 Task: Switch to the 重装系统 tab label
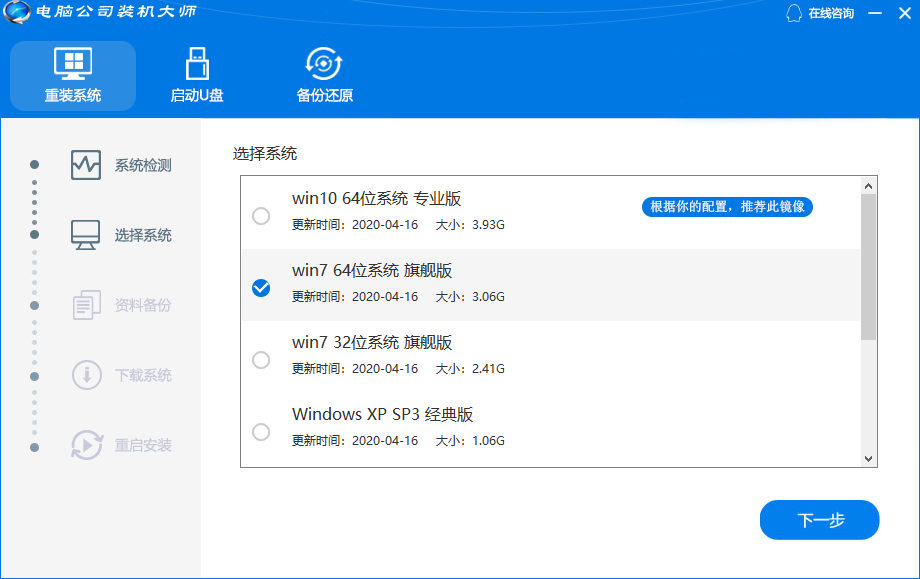(73, 95)
